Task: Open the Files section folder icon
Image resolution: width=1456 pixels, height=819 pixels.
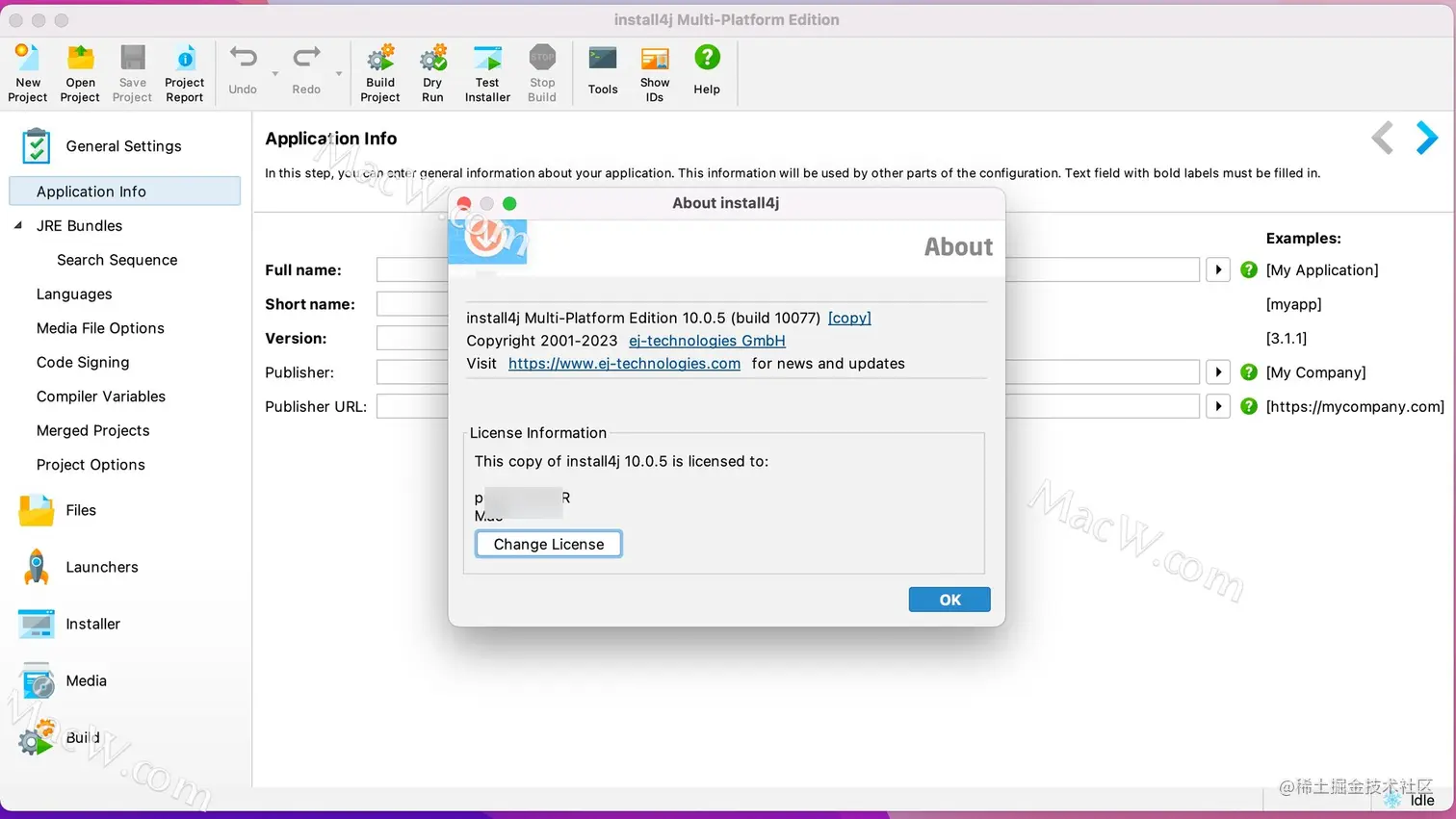Action: tap(37, 510)
